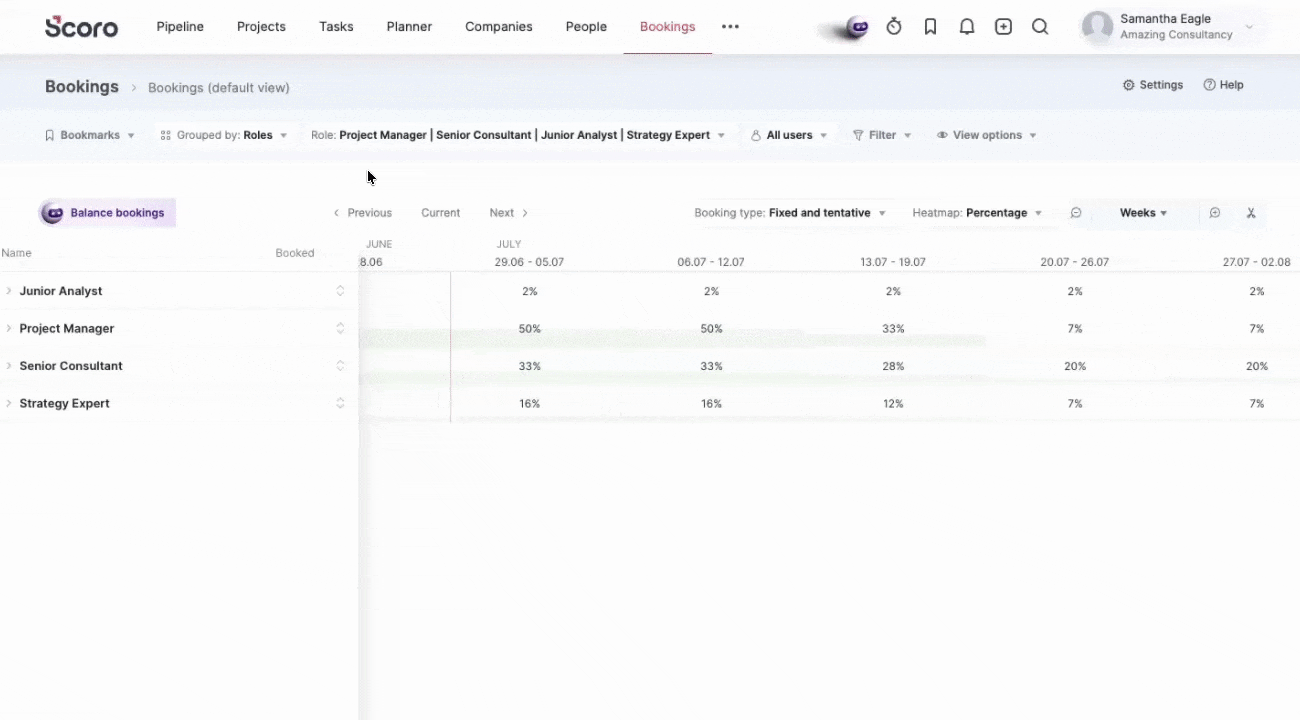
Task: Open the Bookmarks dropdown
Action: 90,135
